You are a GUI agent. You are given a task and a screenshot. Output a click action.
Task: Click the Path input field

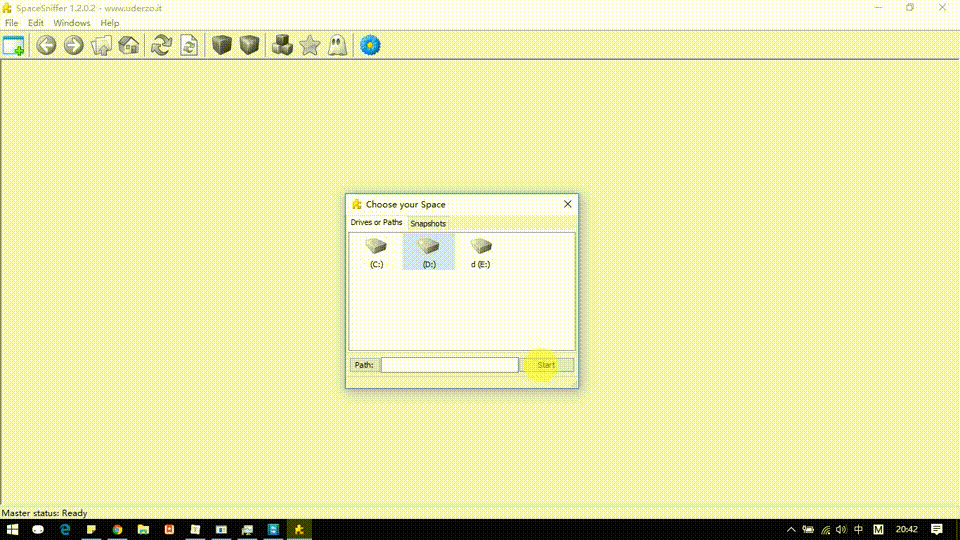[x=449, y=365]
